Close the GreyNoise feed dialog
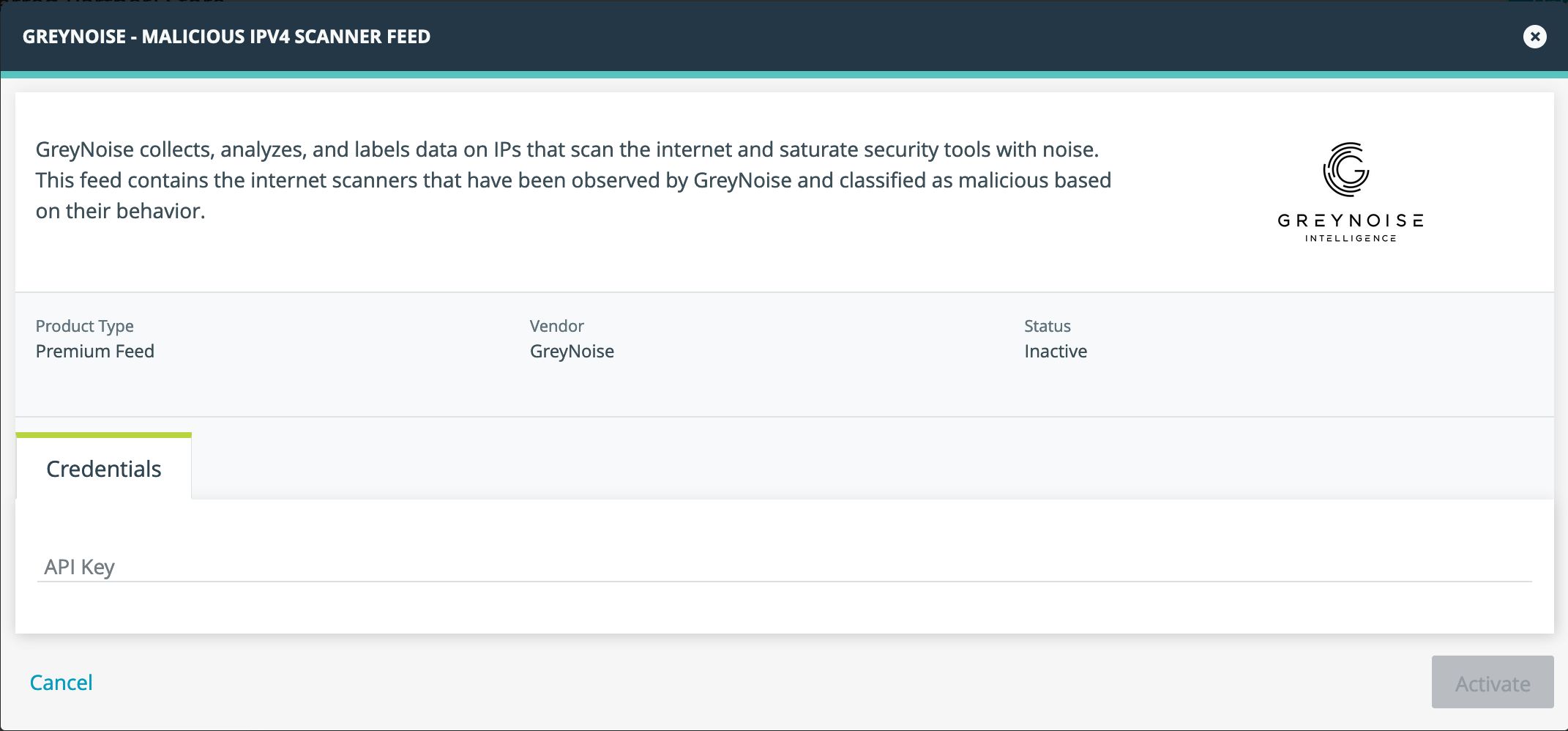The image size is (1568, 731). [x=1534, y=37]
